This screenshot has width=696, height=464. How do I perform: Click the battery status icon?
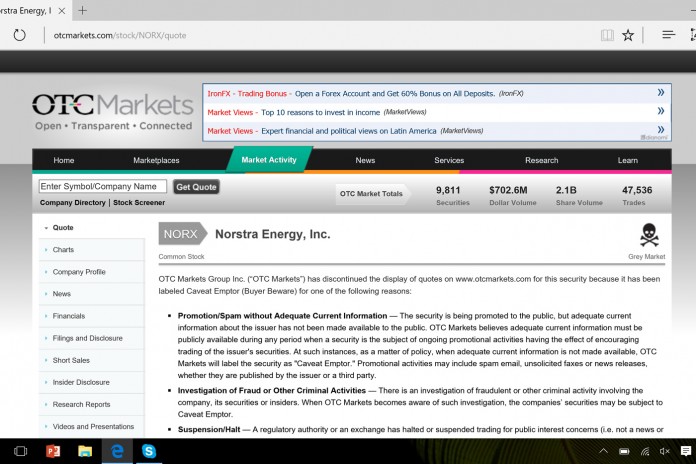pyautogui.click(x=624, y=452)
